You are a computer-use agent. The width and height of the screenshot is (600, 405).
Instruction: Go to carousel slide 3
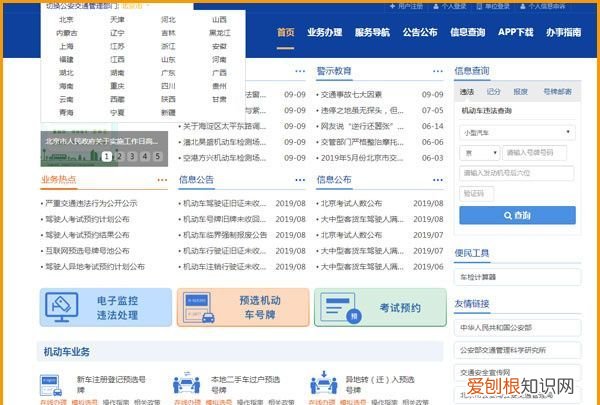(132, 156)
